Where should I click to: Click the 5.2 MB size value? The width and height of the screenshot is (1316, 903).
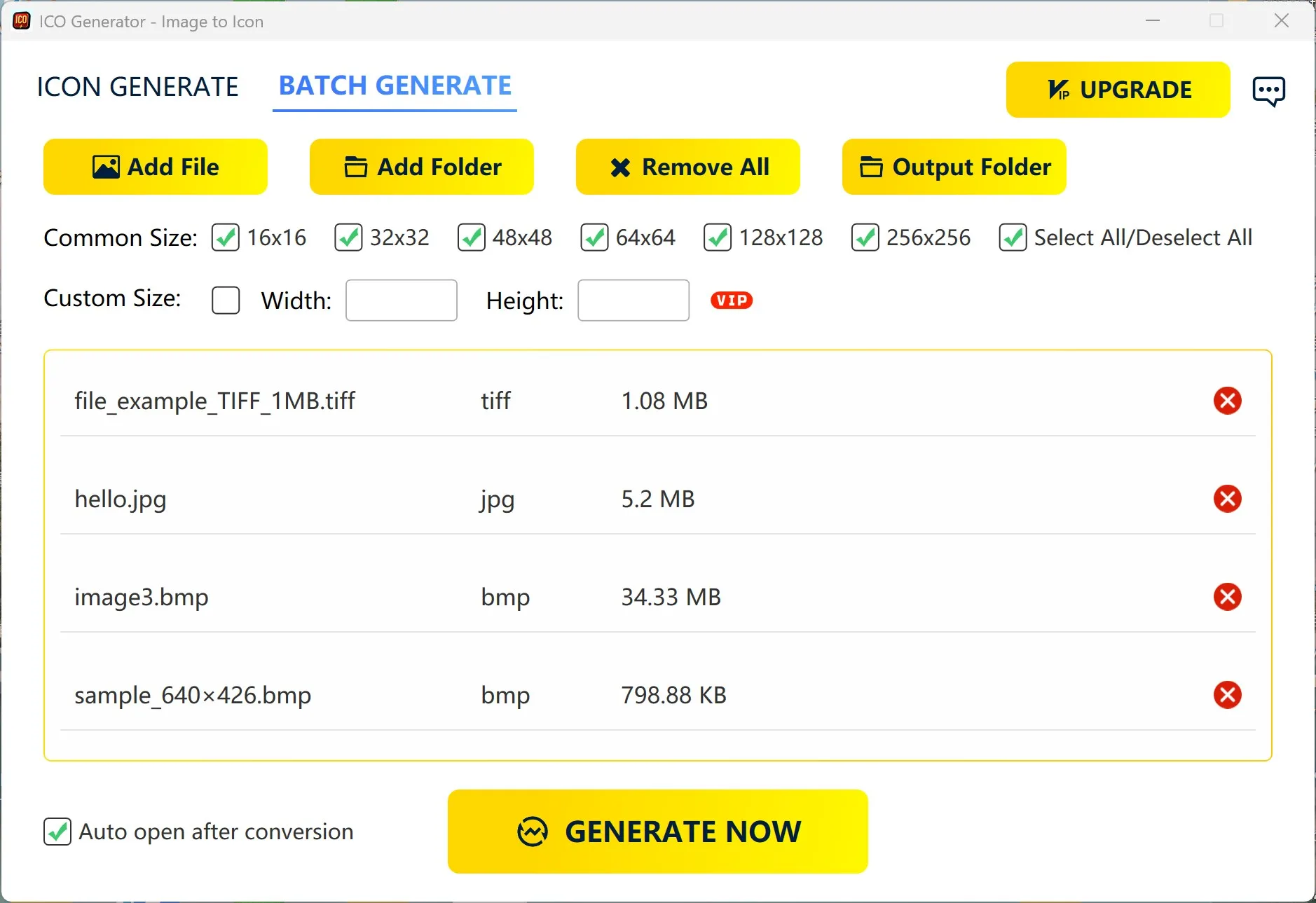click(x=658, y=499)
